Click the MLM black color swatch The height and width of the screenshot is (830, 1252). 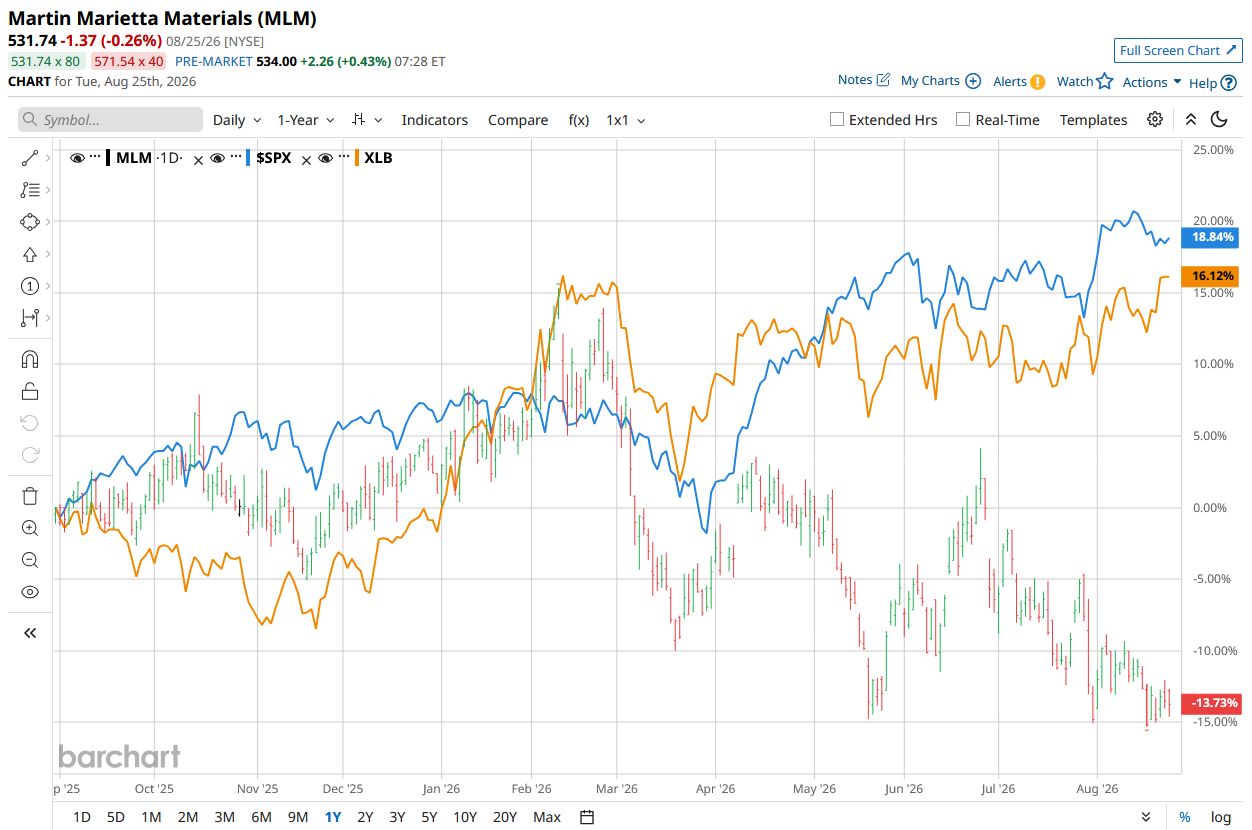tap(108, 157)
